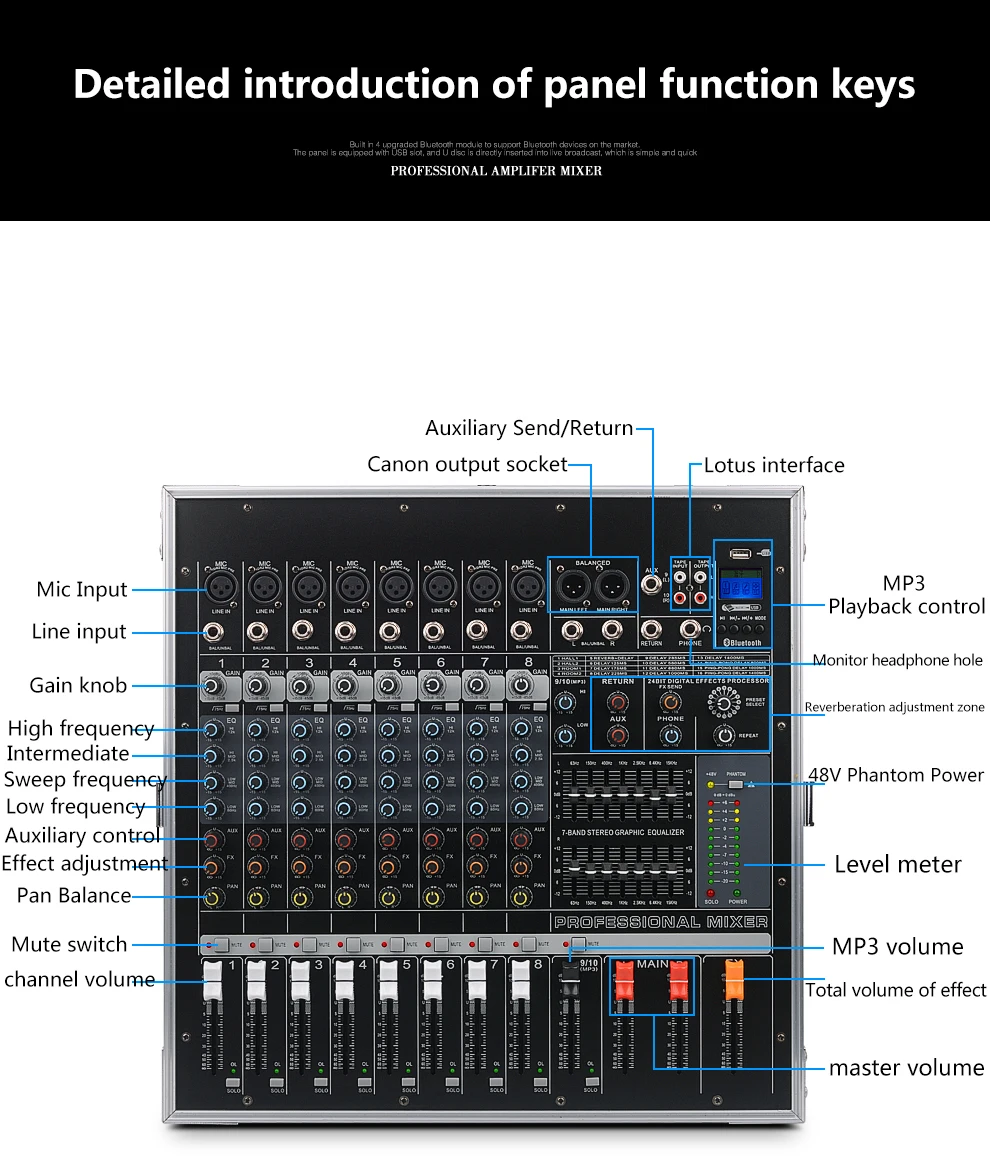Click the channel 8 MIC XLR input socket
Viewport: 990px width, 1166px height.
click(528, 587)
